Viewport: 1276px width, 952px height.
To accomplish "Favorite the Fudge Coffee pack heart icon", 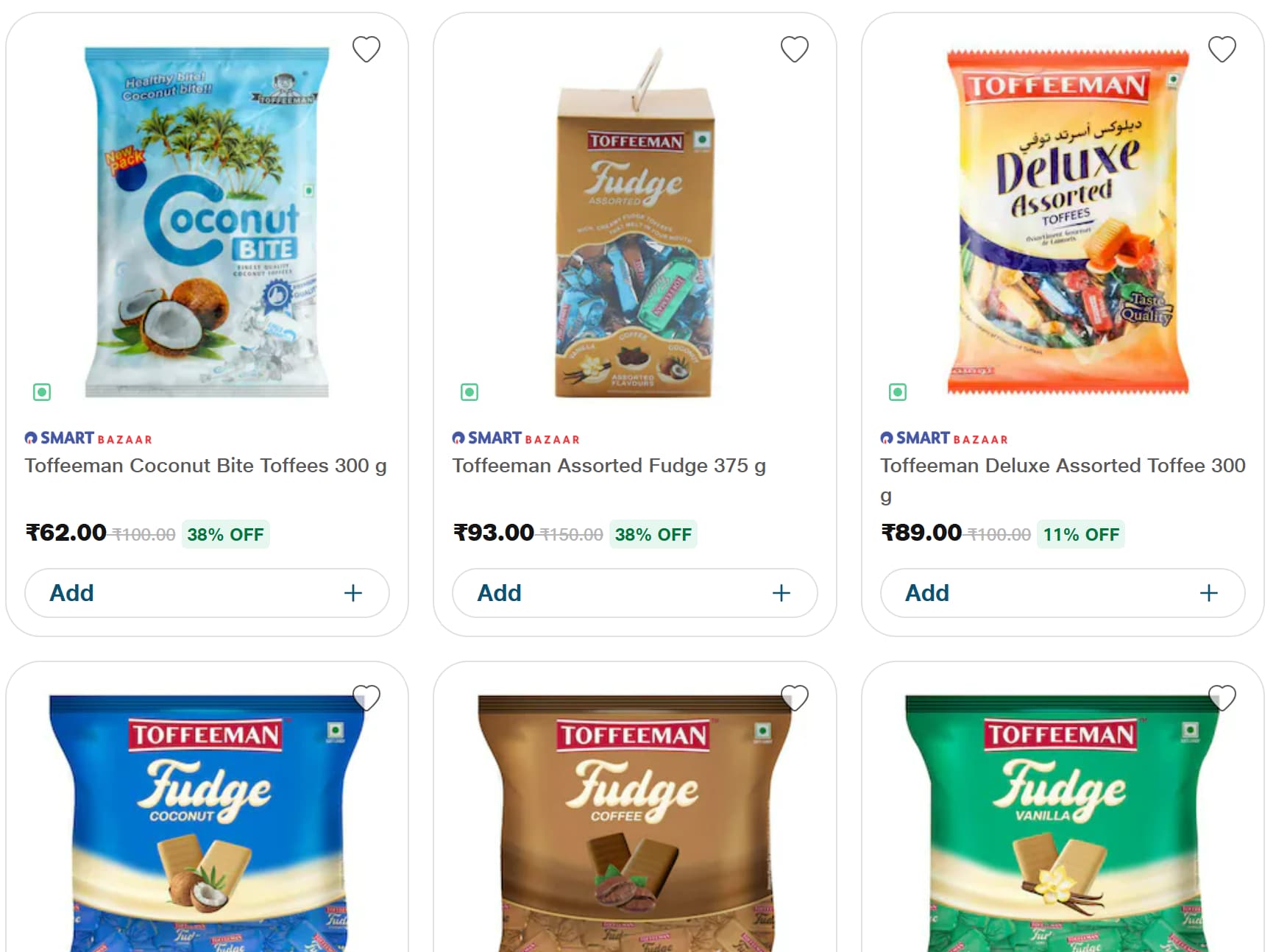I will [x=794, y=697].
